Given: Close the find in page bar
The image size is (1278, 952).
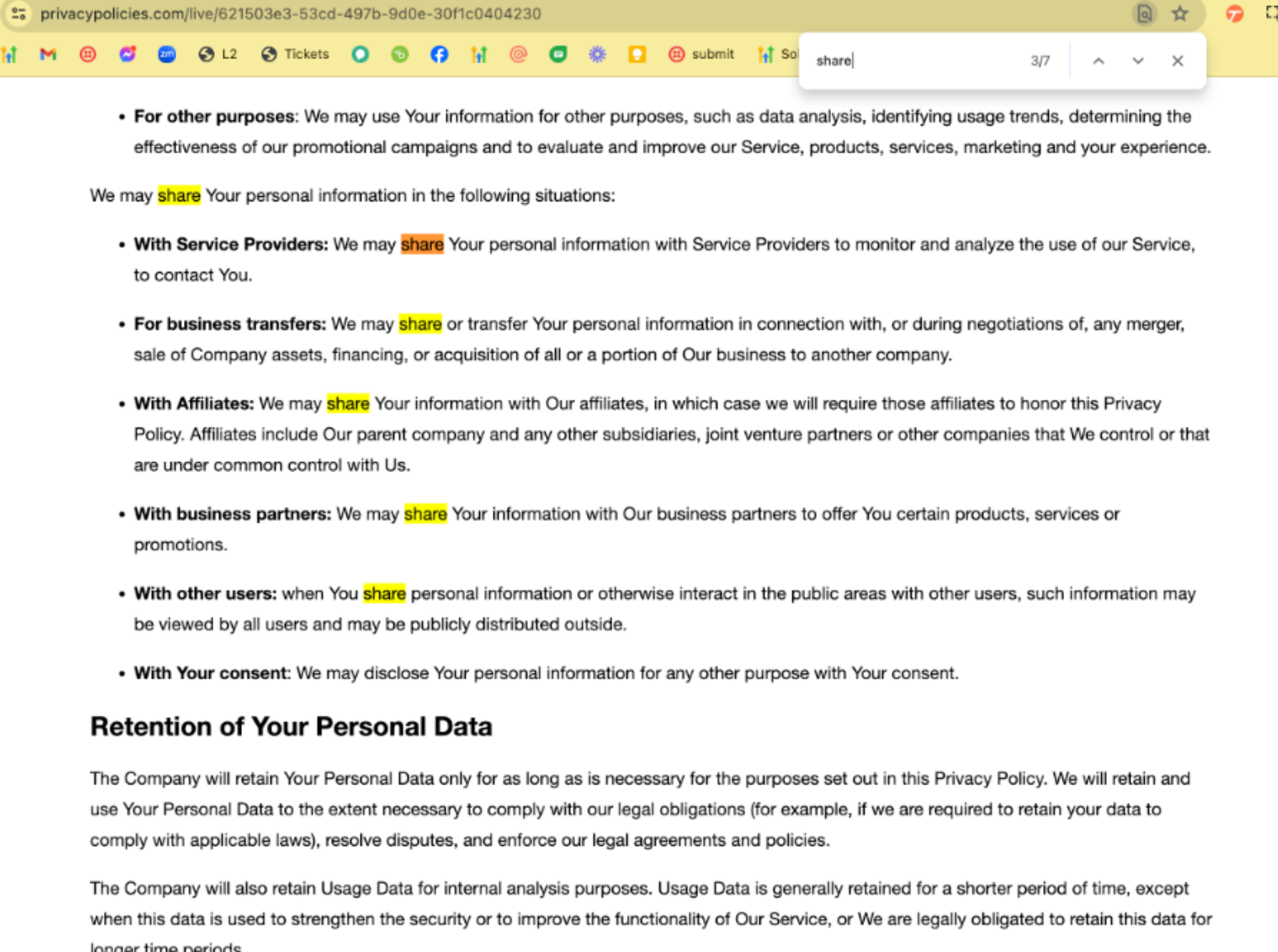Looking at the screenshot, I should click(x=1178, y=61).
